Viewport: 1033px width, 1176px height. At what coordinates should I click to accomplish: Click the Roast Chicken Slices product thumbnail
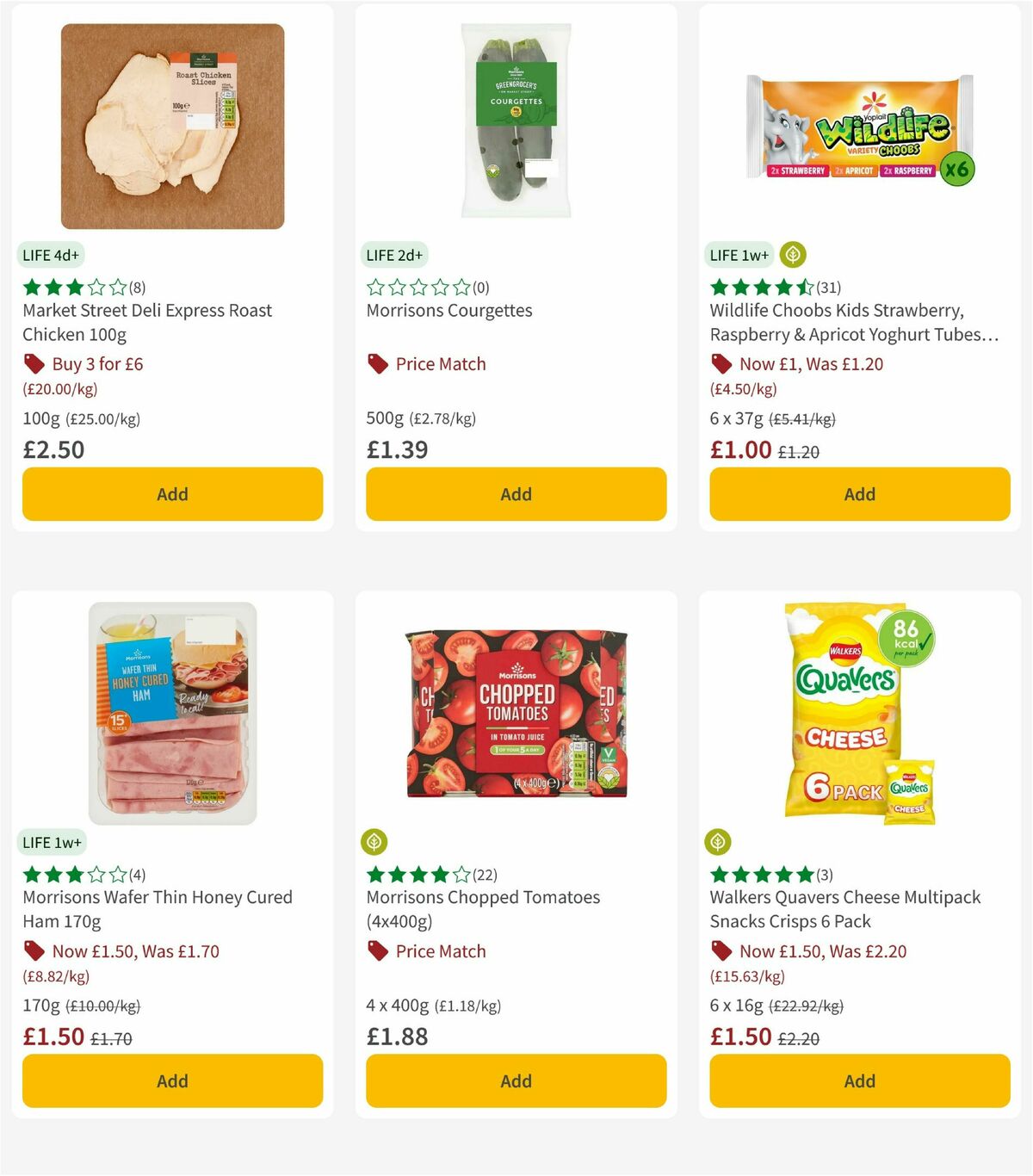click(172, 126)
